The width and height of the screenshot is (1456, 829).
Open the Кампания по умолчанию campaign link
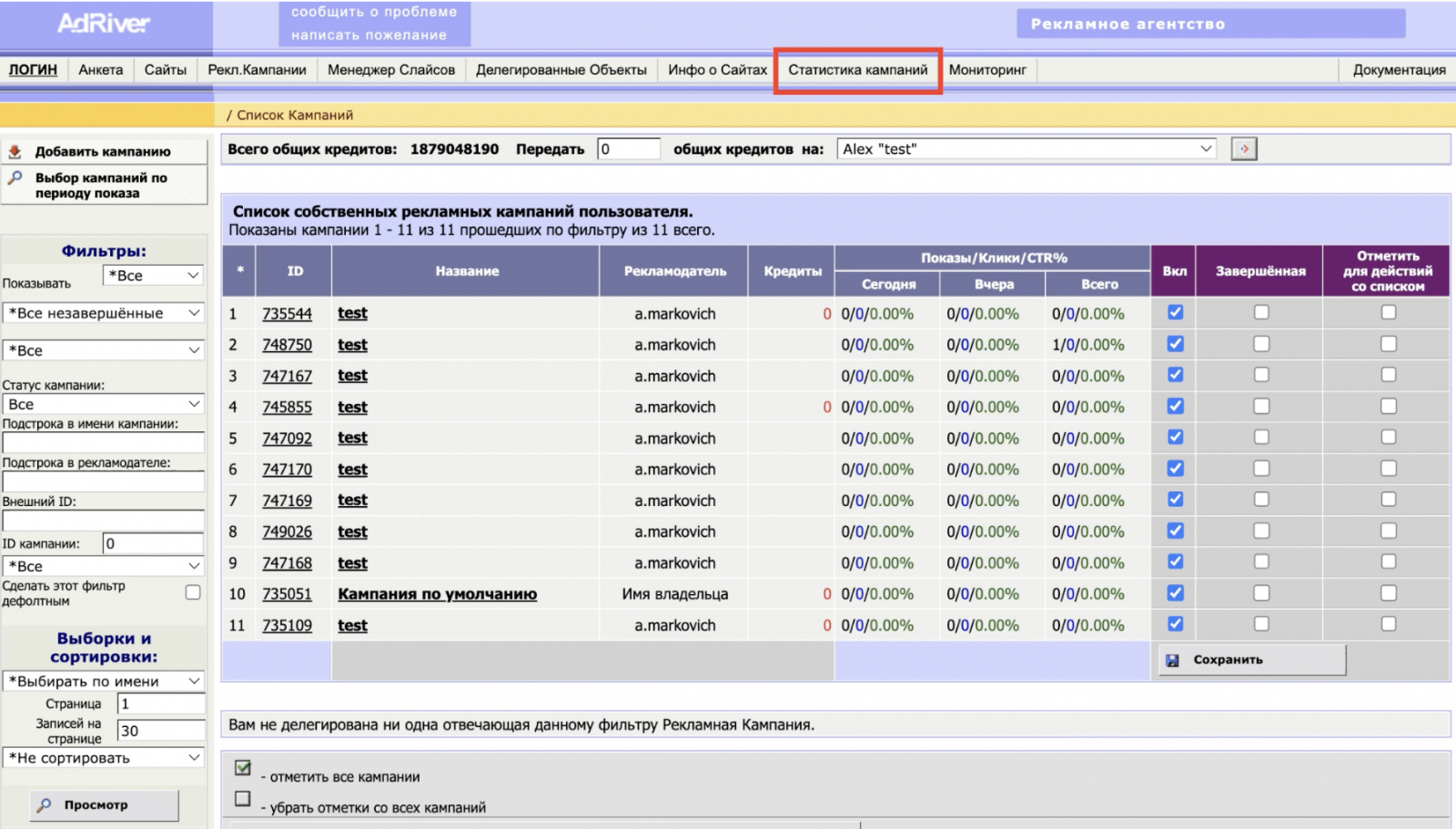pos(437,594)
